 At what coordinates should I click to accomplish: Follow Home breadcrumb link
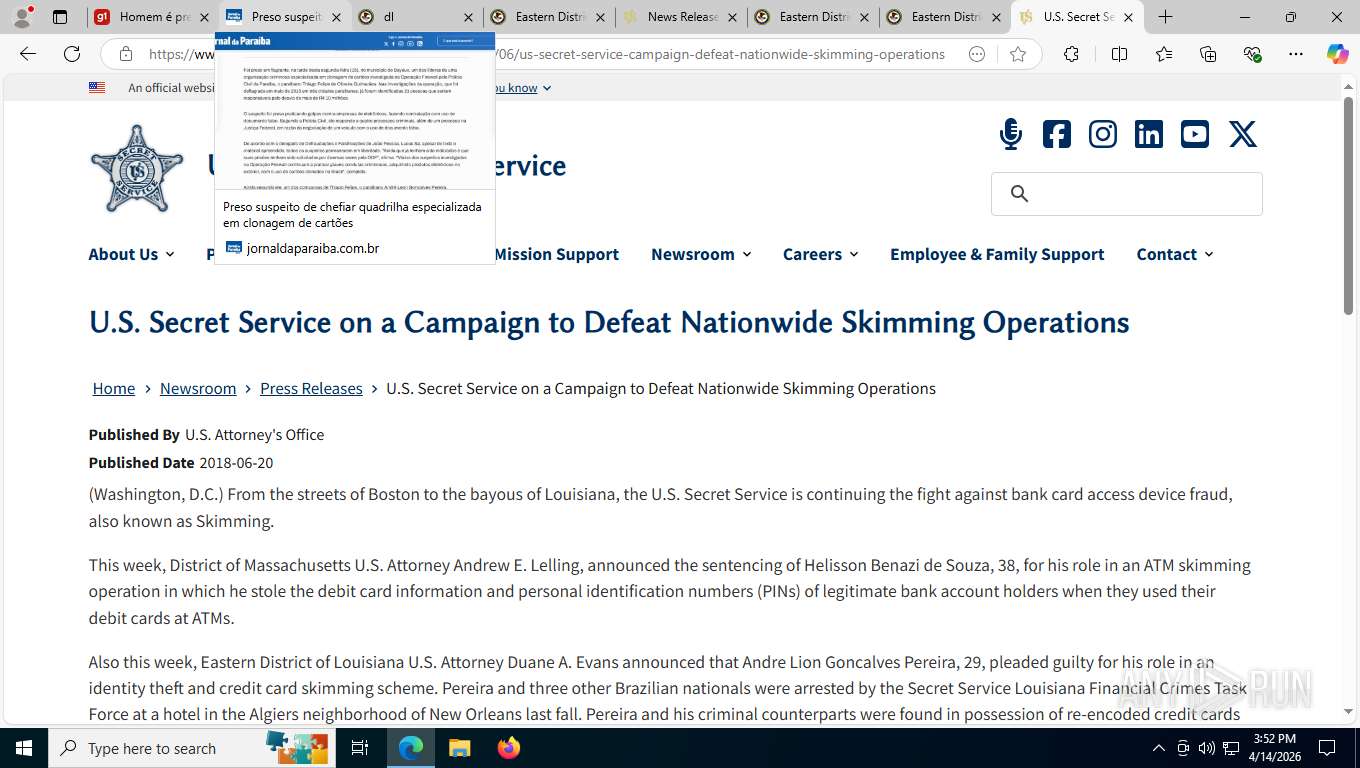114,388
